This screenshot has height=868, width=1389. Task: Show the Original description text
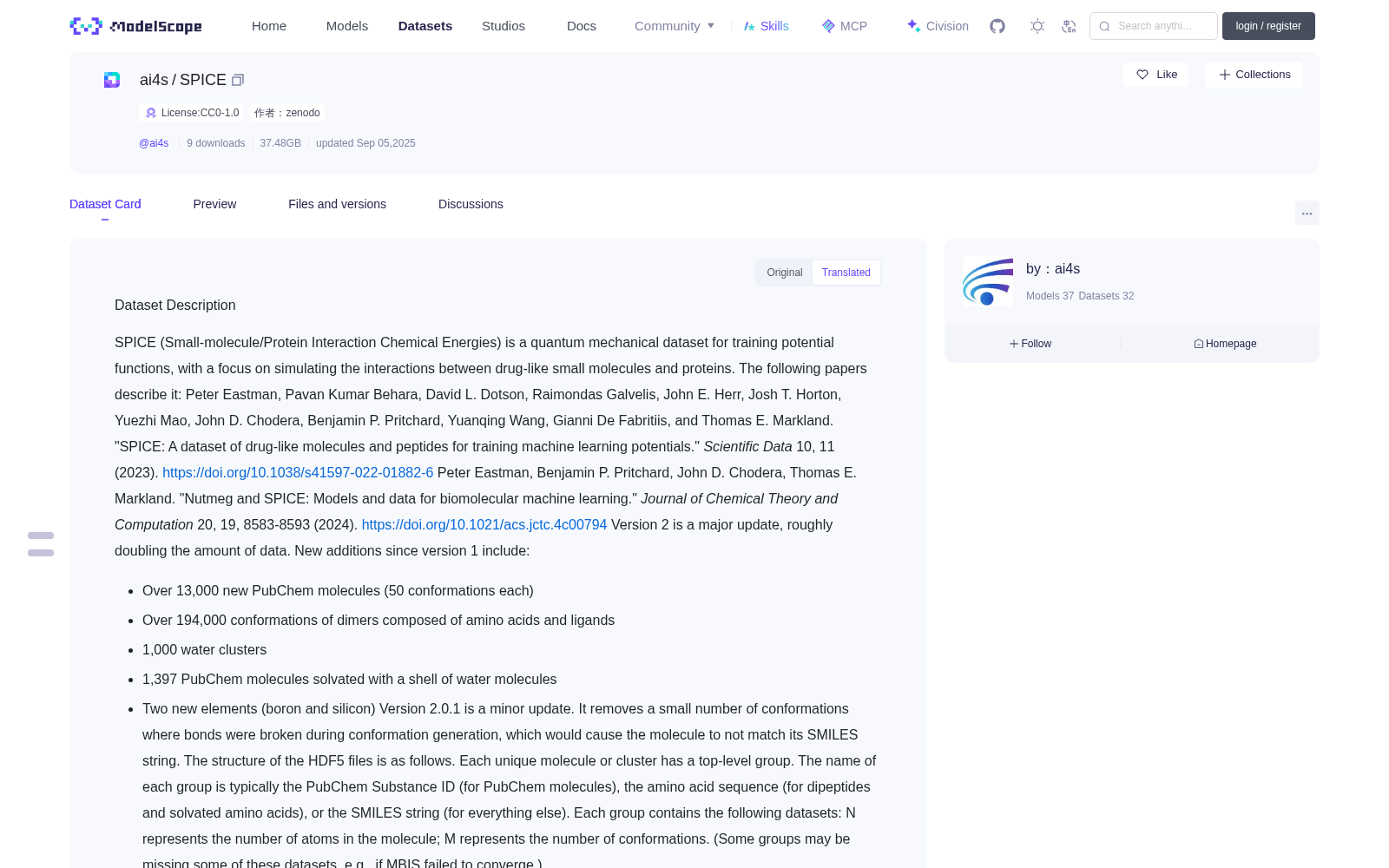(x=785, y=273)
